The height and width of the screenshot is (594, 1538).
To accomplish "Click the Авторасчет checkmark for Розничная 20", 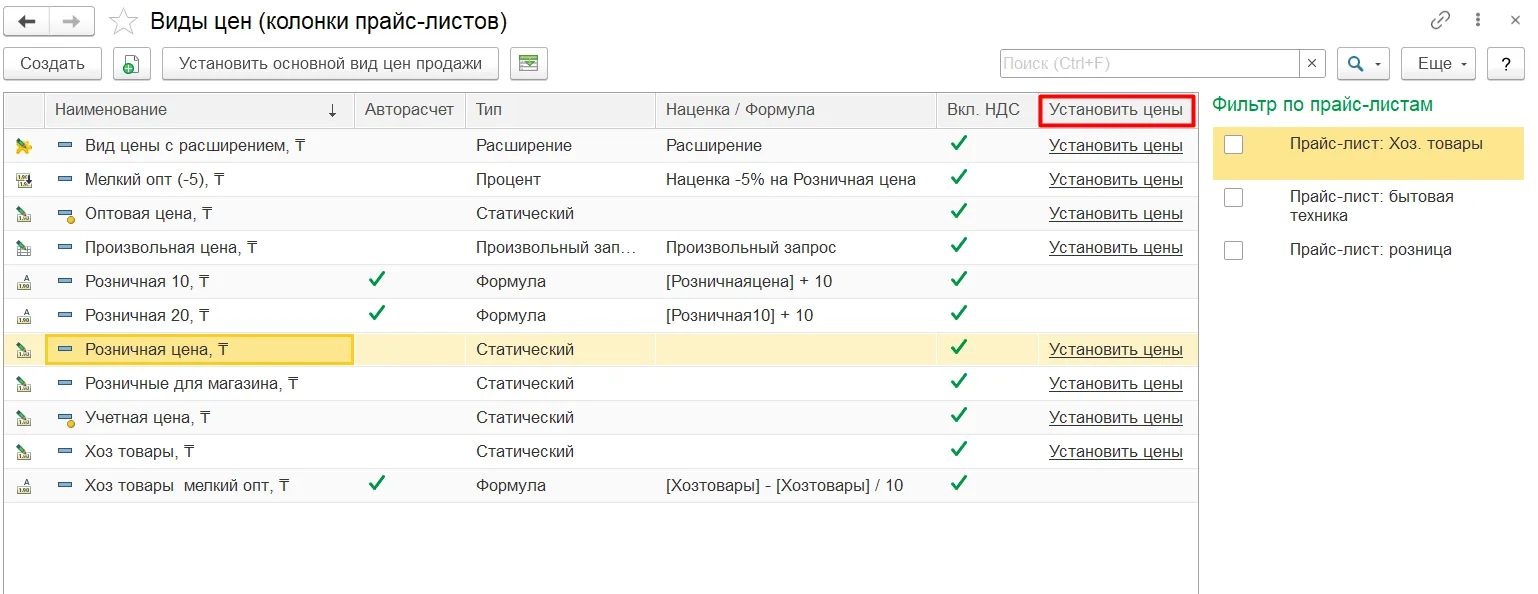I will [377, 314].
